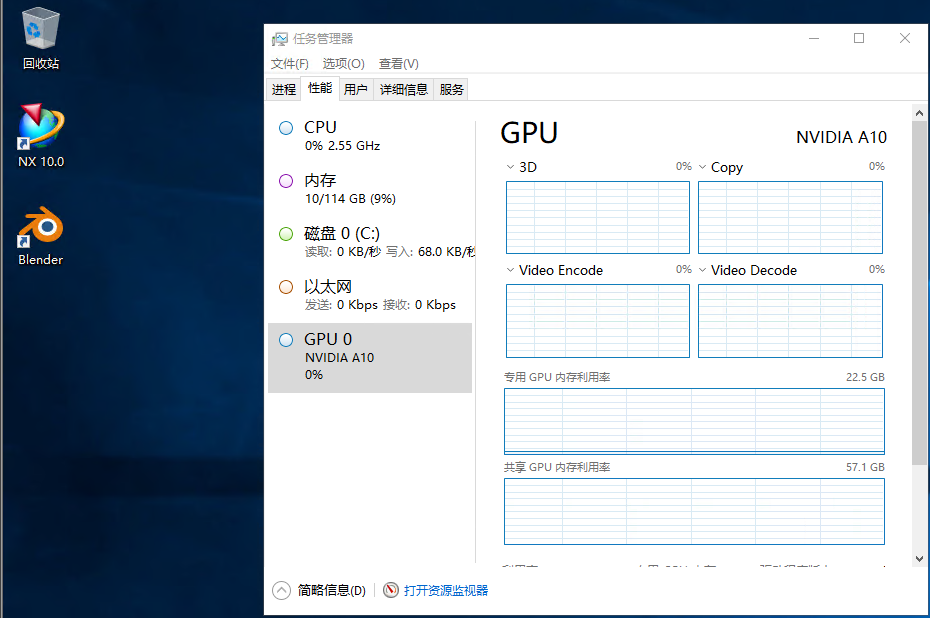Select 以太网 network entry
Screen dimensions: 930x618
(370, 295)
